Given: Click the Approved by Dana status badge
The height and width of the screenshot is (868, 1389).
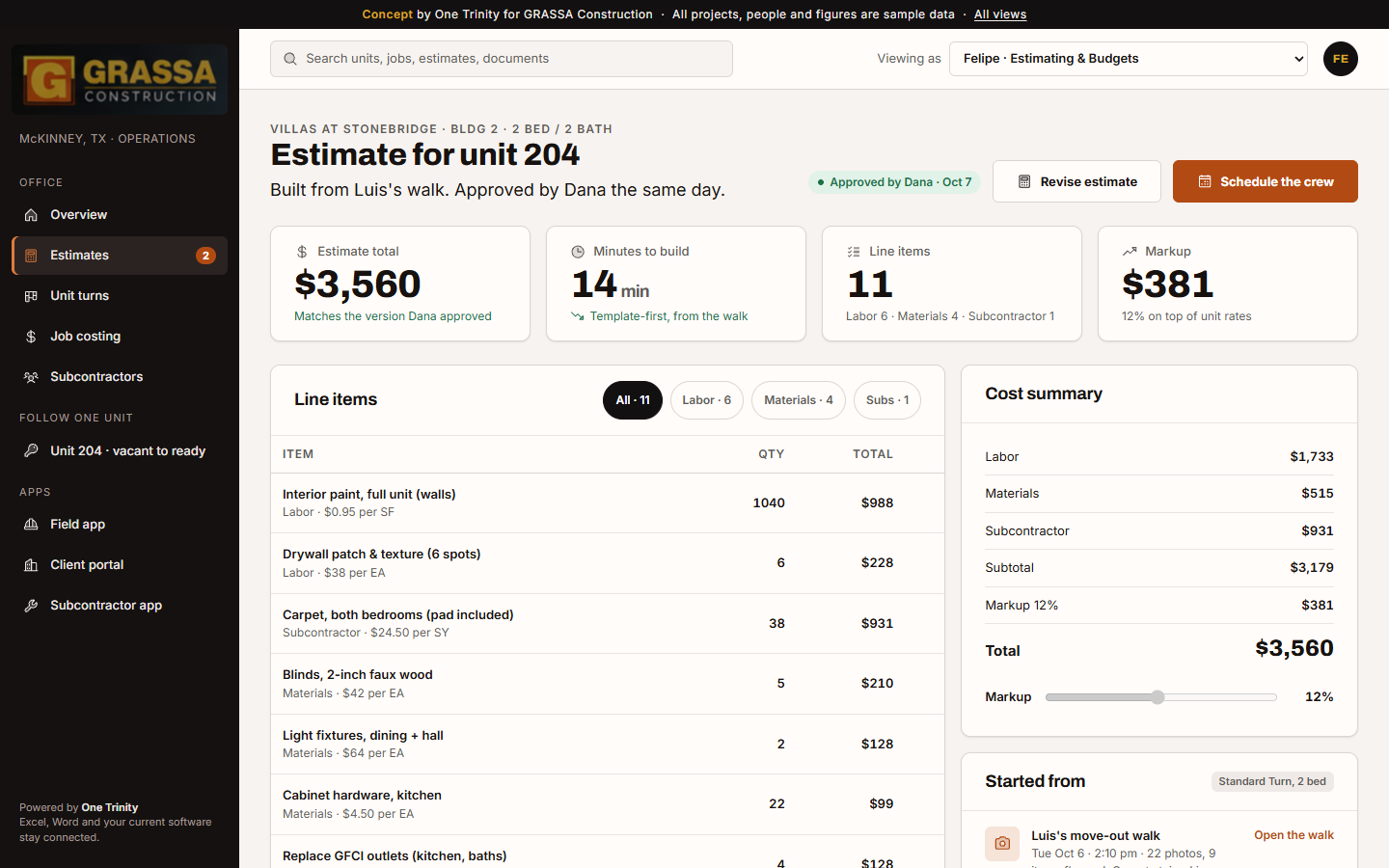Looking at the screenshot, I should 894,182.
